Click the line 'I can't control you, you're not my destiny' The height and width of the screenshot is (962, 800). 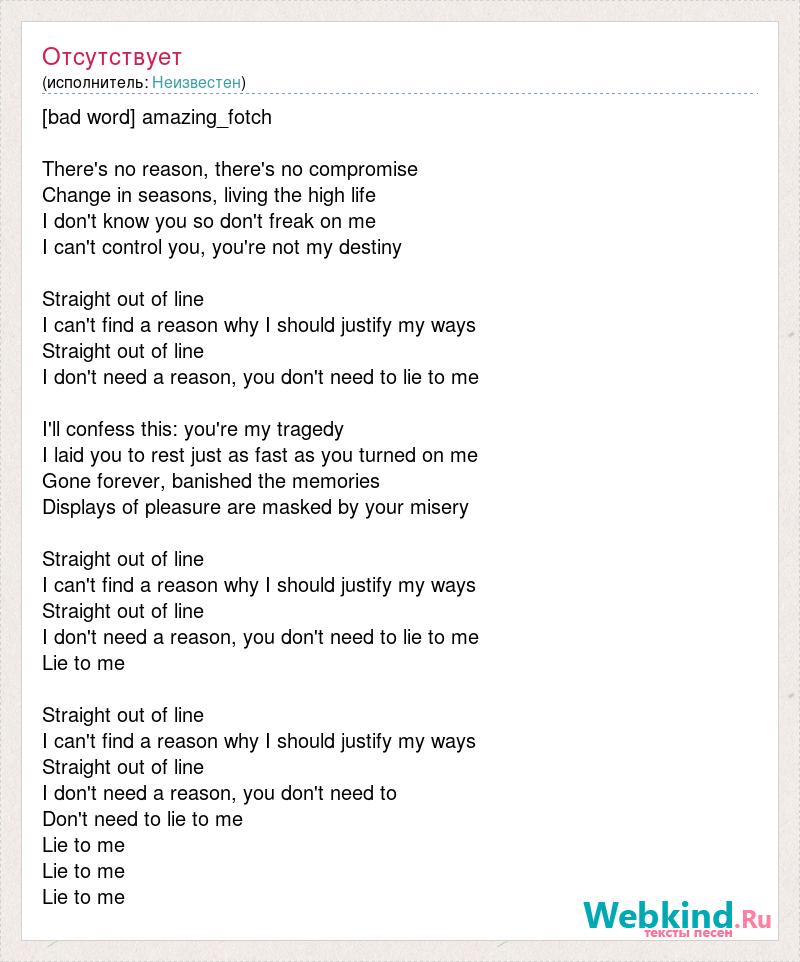pos(221,247)
